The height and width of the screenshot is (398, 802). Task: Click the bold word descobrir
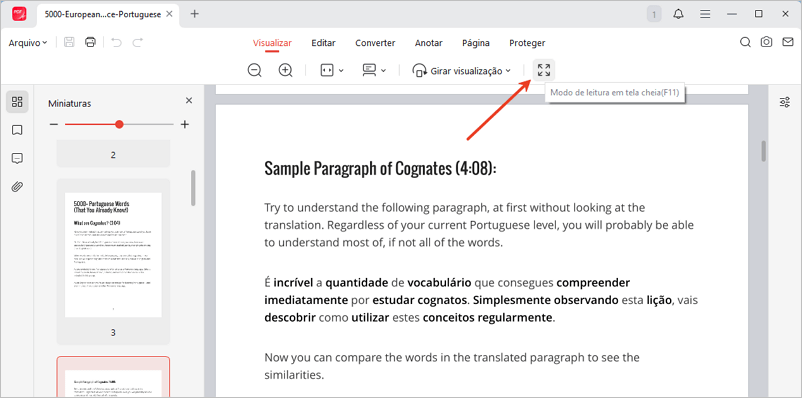pyautogui.click(x=290, y=318)
